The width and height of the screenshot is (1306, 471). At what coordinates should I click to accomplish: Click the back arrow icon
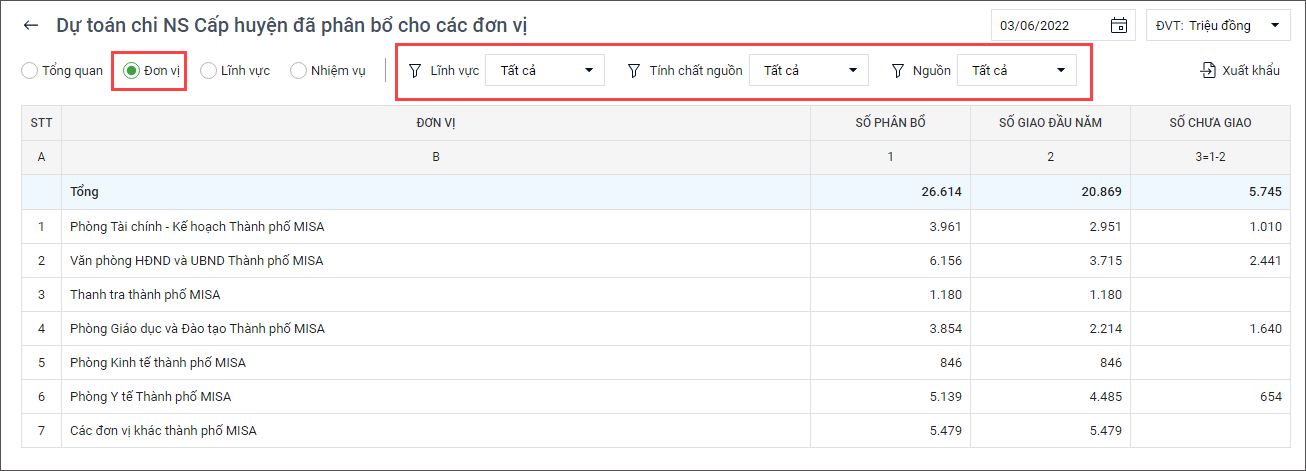point(31,26)
